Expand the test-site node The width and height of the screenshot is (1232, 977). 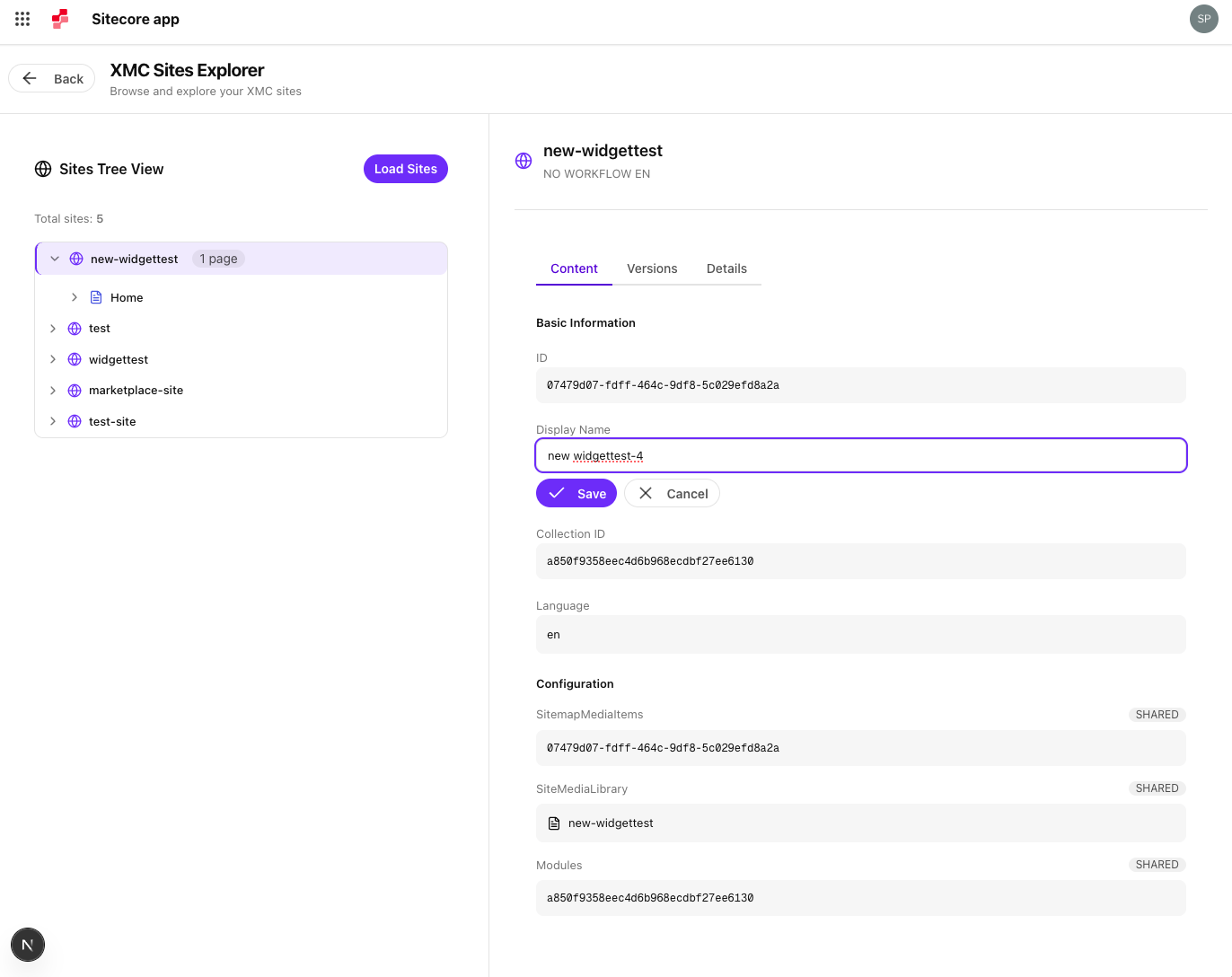click(53, 421)
